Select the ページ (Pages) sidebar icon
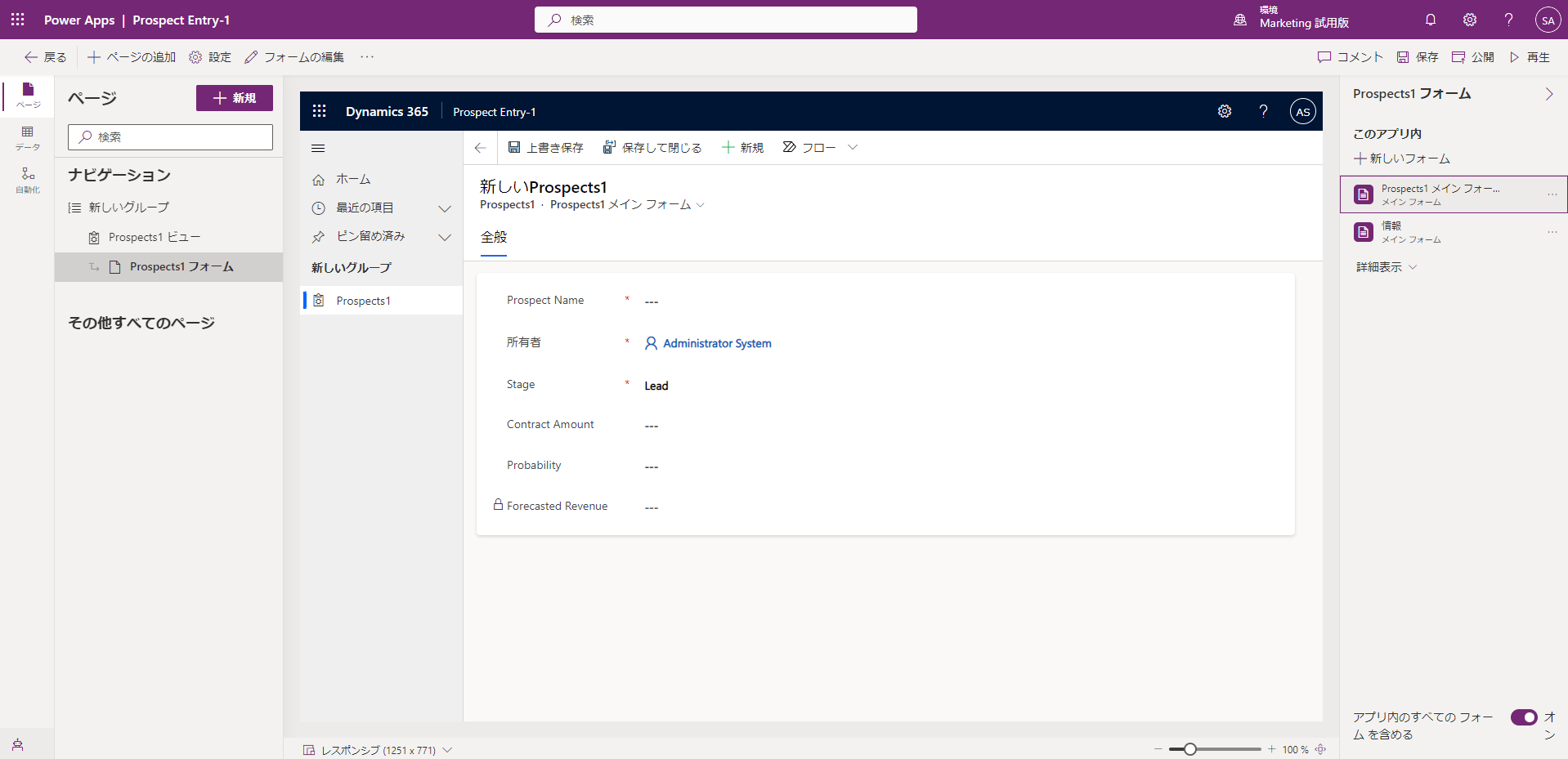 28,96
